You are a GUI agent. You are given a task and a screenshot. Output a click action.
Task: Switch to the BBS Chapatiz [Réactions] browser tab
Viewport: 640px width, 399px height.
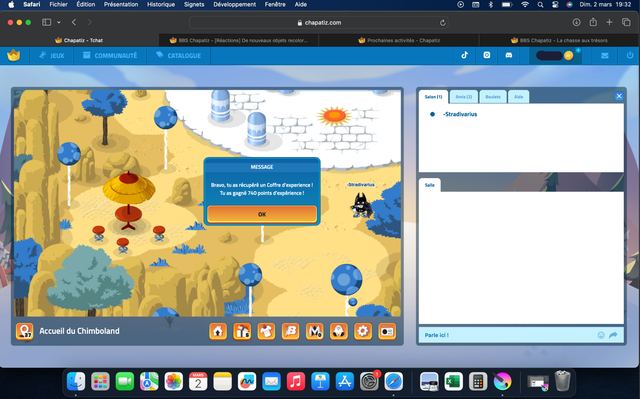coord(238,40)
